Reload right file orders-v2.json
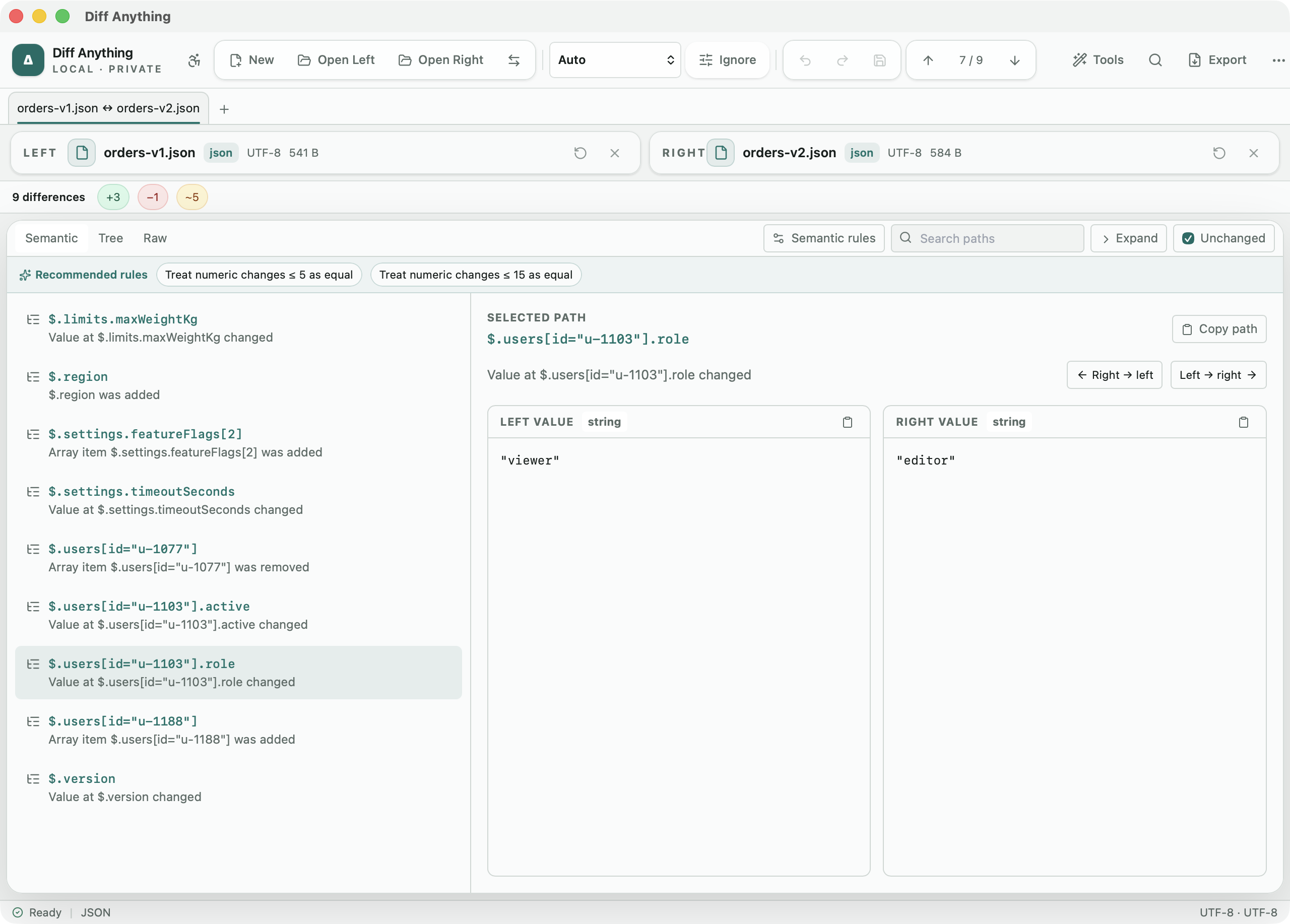The image size is (1290, 924). coord(1219,153)
